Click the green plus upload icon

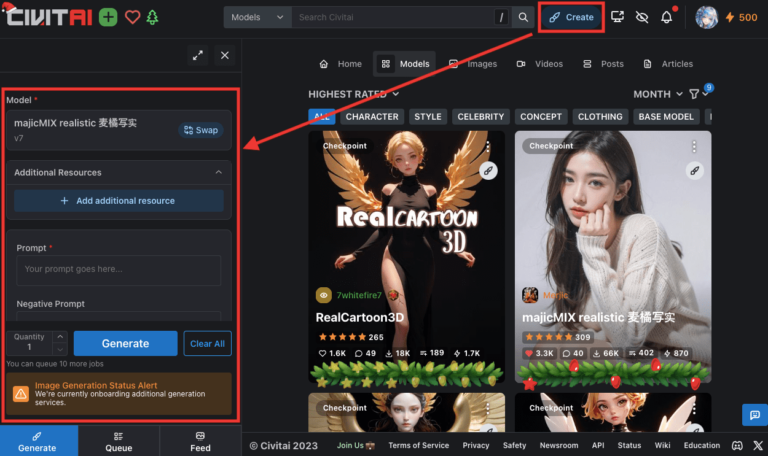tap(107, 17)
